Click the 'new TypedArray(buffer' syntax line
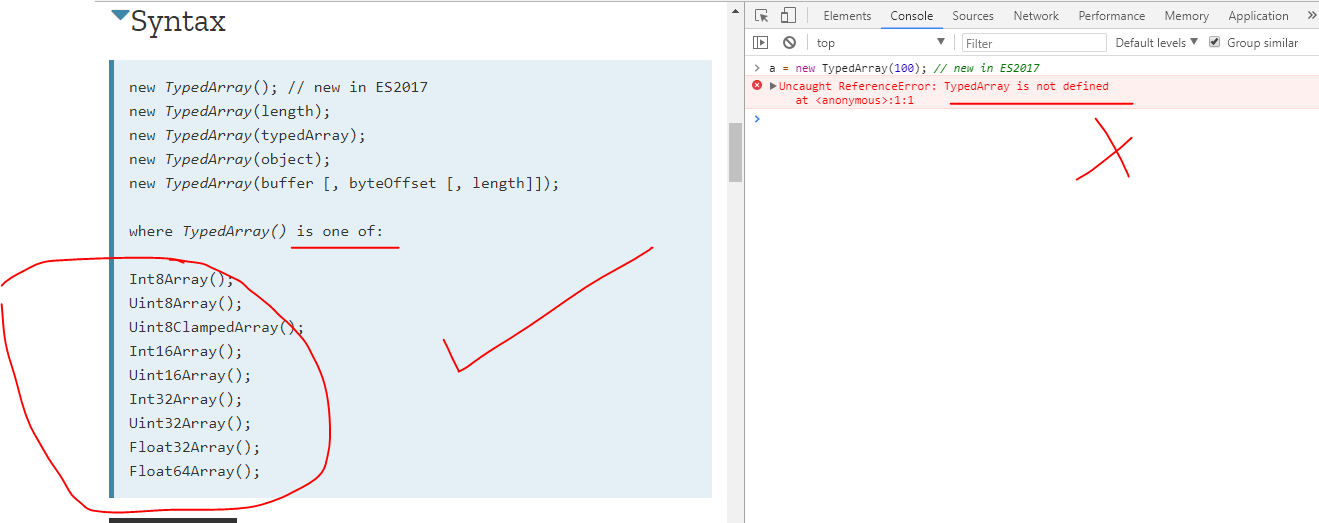 pos(344,183)
